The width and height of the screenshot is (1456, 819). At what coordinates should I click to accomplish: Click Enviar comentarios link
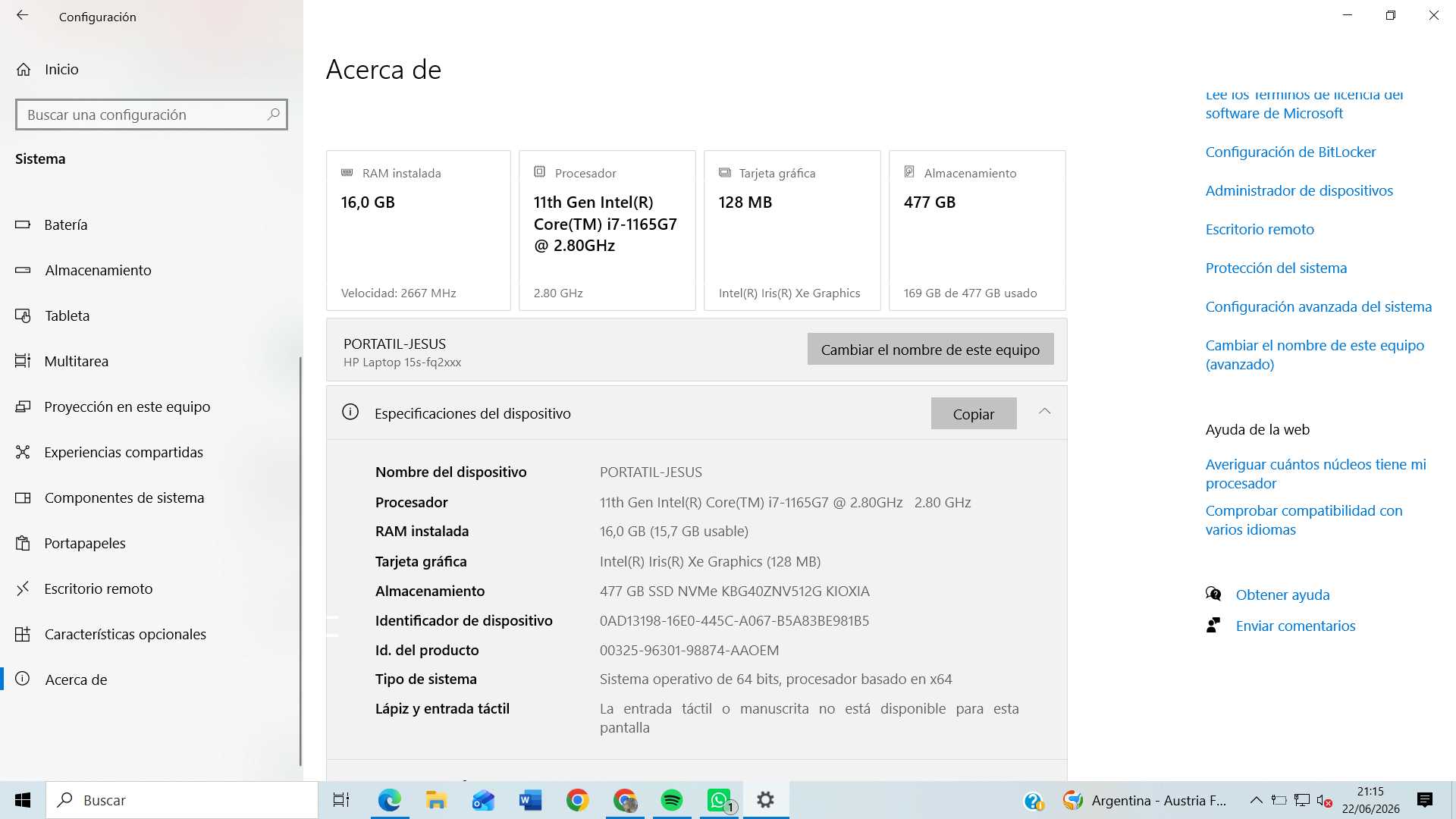[1295, 626]
